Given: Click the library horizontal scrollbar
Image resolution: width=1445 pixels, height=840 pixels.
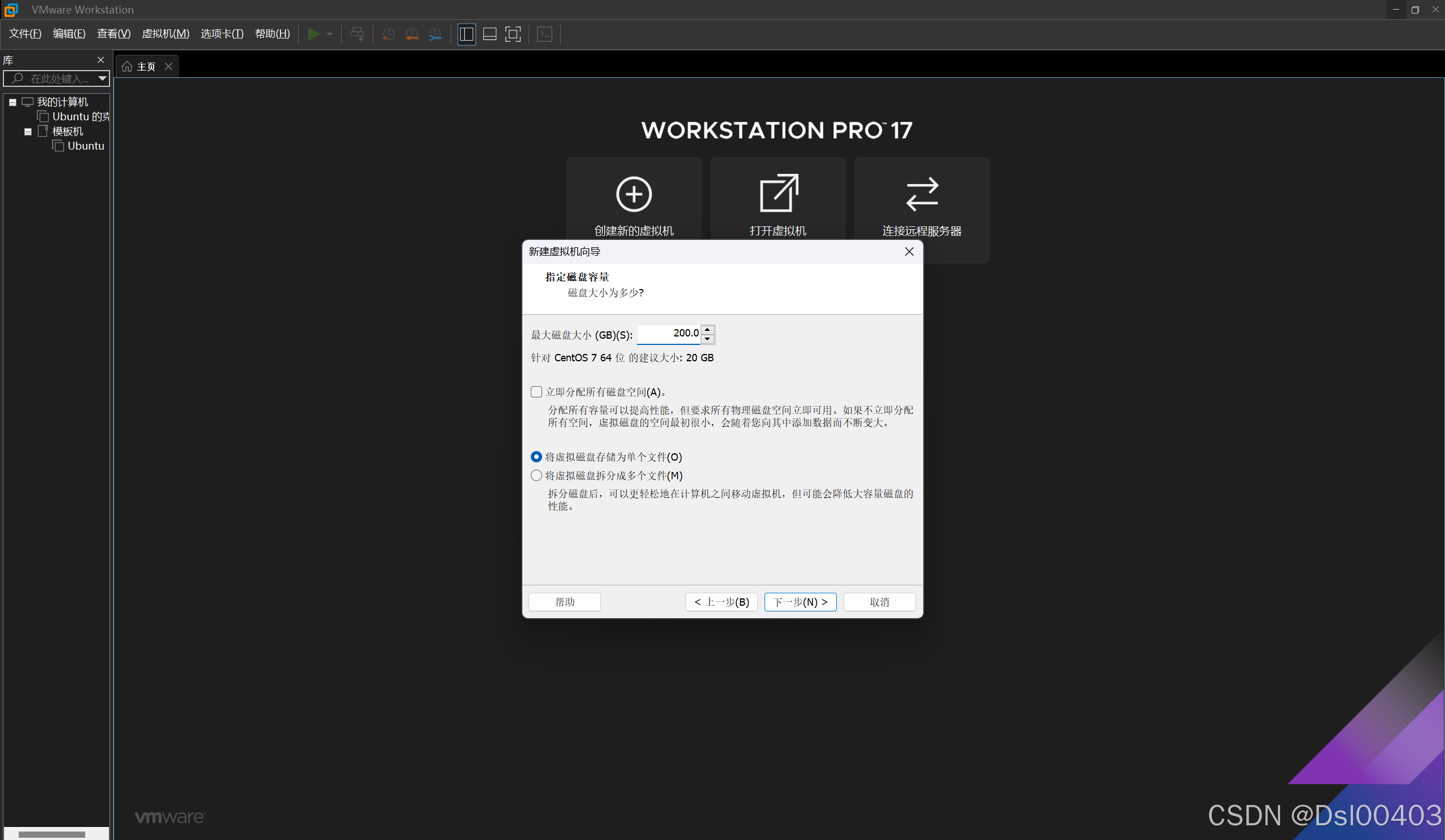Looking at the screenshot, I should (x=51, y=834).
